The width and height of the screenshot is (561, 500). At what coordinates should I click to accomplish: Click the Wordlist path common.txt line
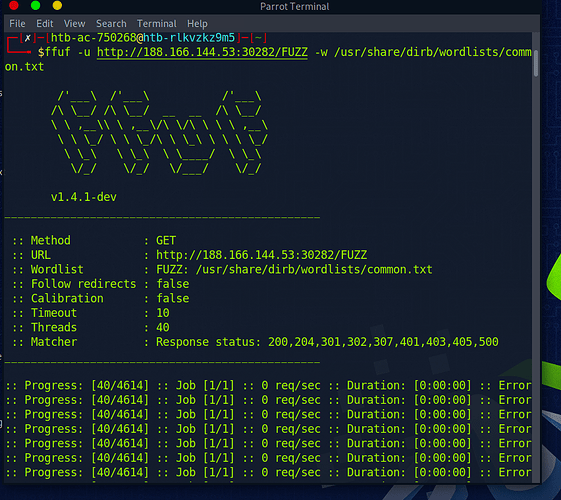coord(222,269)
